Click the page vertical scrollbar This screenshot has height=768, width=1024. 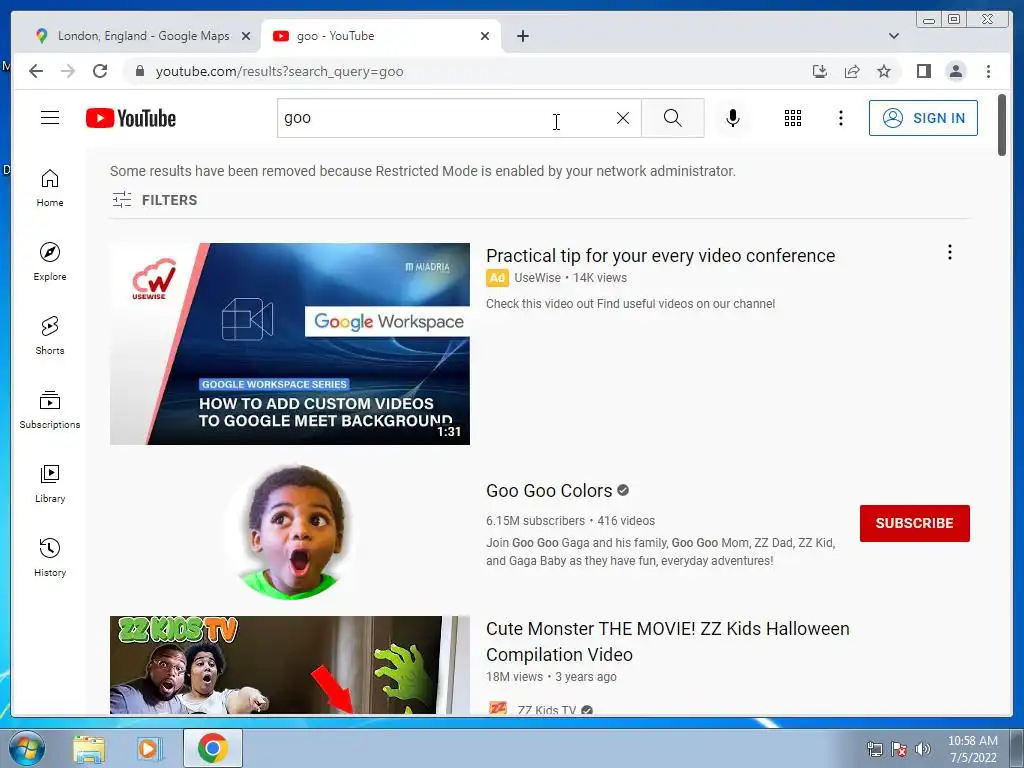(1002, 125)
